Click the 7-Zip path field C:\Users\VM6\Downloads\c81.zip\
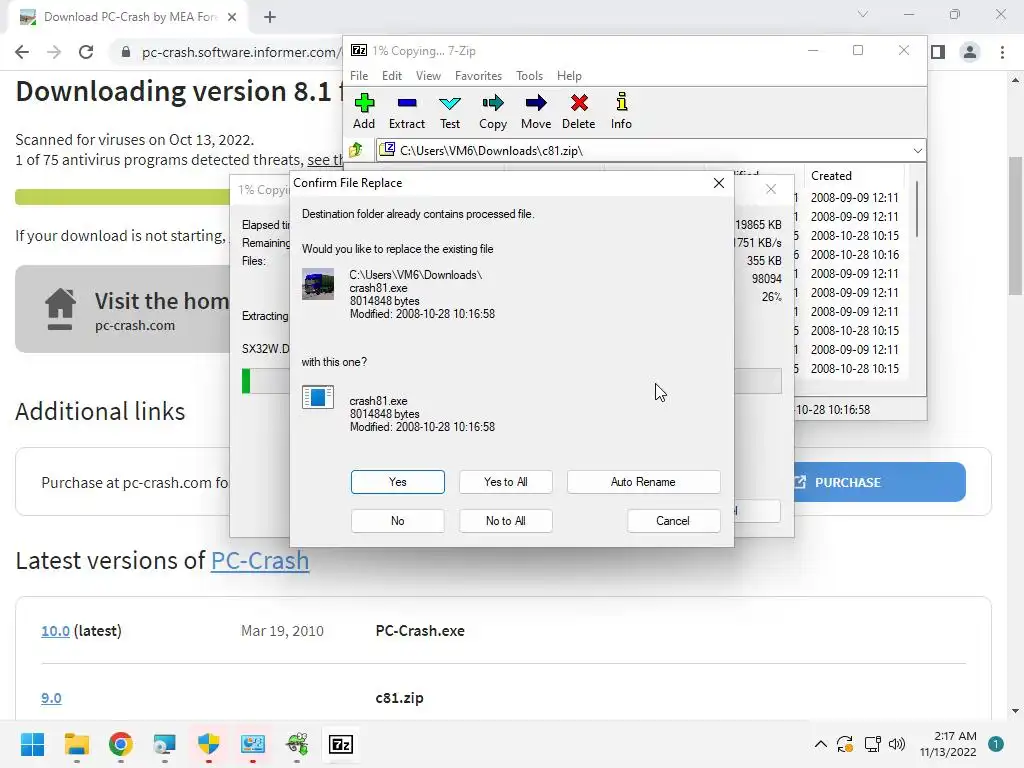This screenshot has width=1024, height=768. pyautogui.click(x=650, y=150)
